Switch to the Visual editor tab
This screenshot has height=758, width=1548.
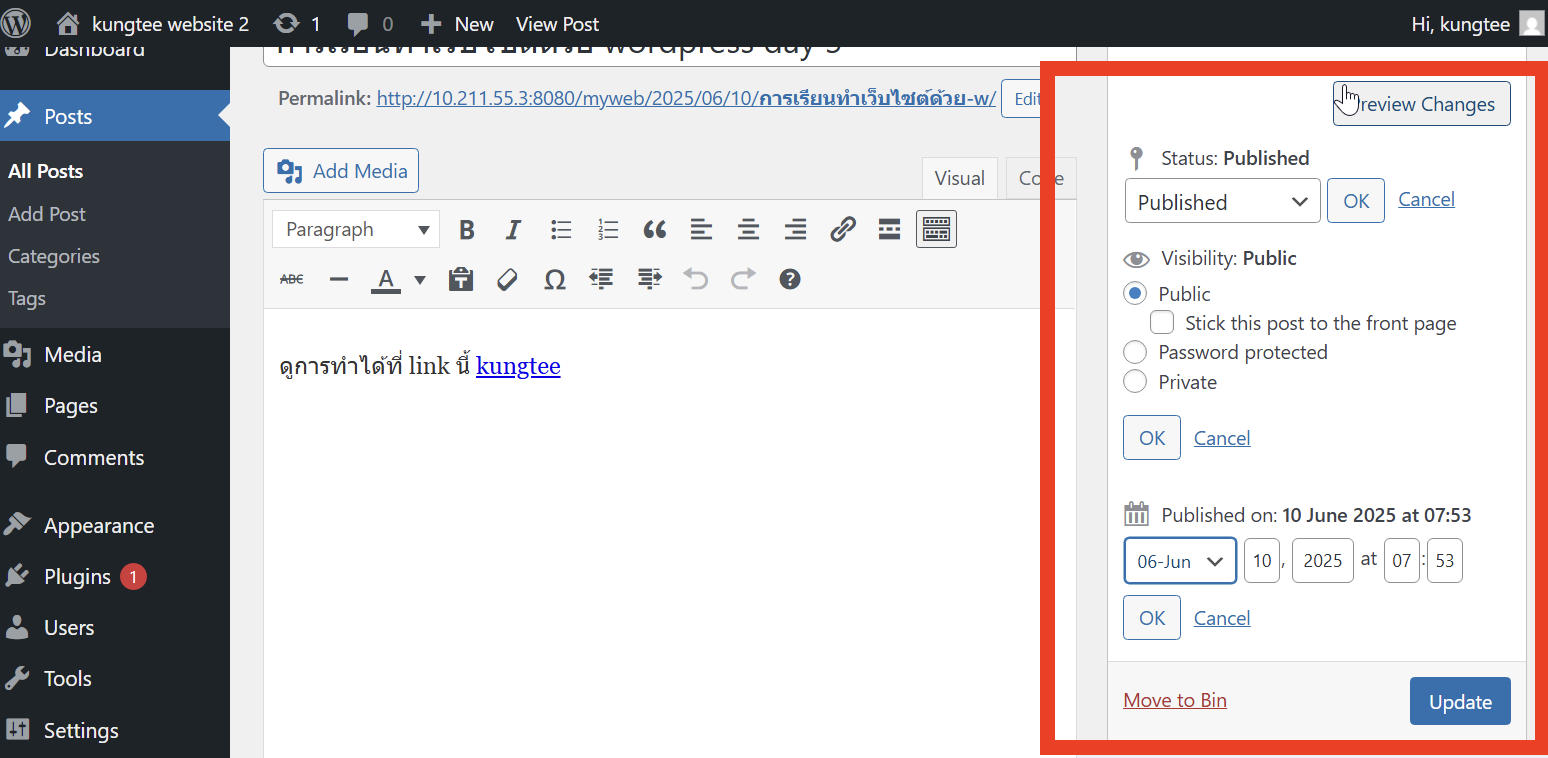tap(959, 178)
